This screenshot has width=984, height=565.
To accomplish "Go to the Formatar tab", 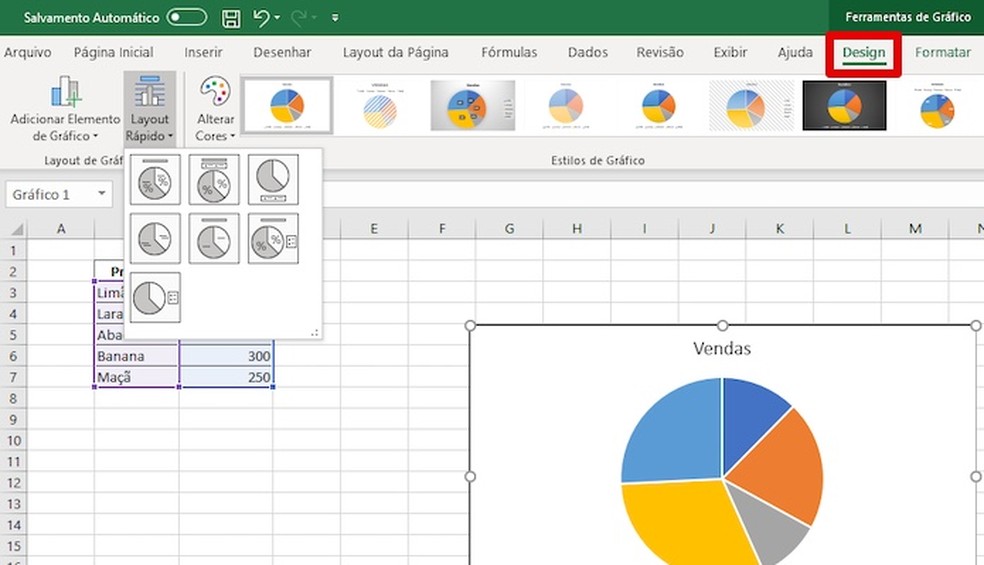I will 942,52.
